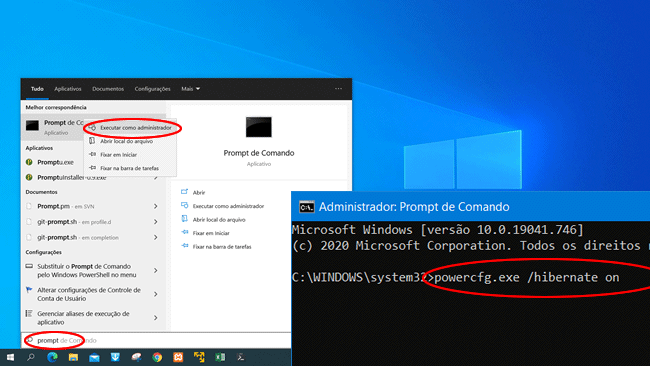Select the Prompt.pm em SVN text

click(x=65, y=206)
